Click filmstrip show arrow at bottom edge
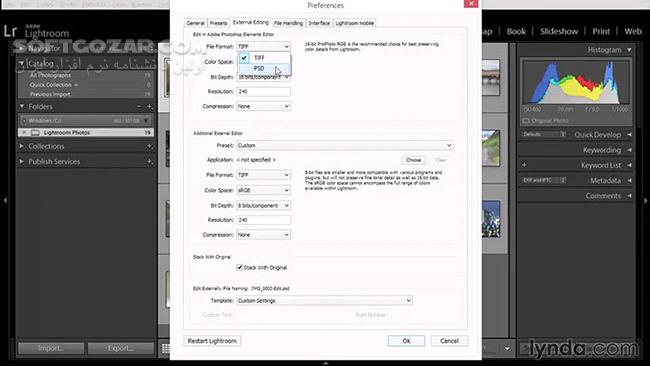This screenshot has height=366, width=650. tap(325, 363)
